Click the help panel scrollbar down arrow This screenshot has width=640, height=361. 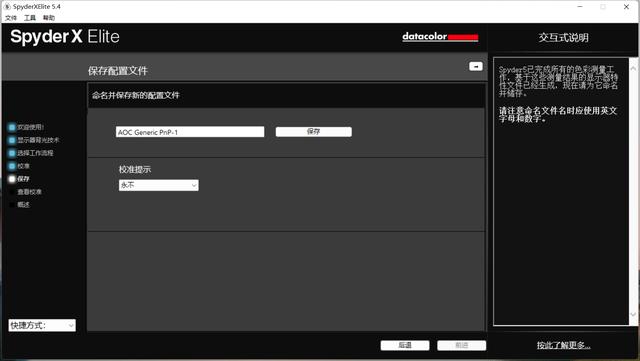pos(633,314)
